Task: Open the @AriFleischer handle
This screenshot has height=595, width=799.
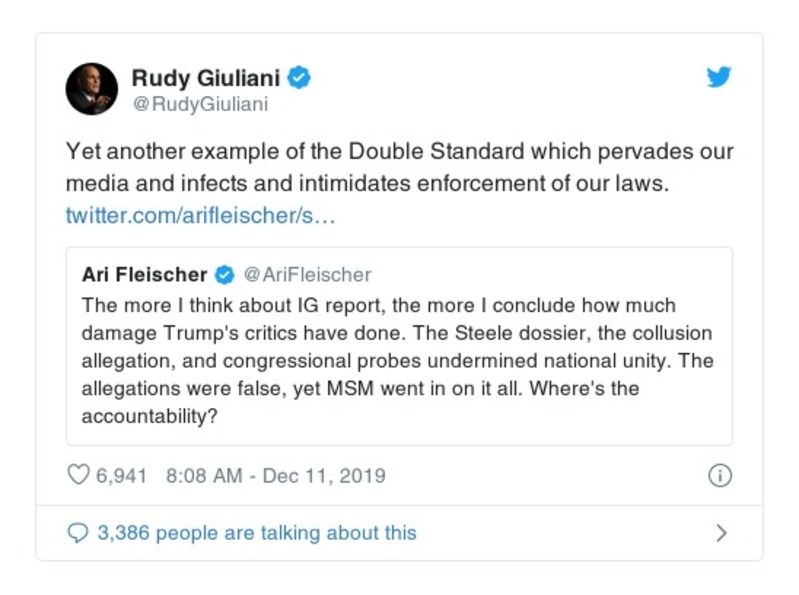Action: point(307,275)
